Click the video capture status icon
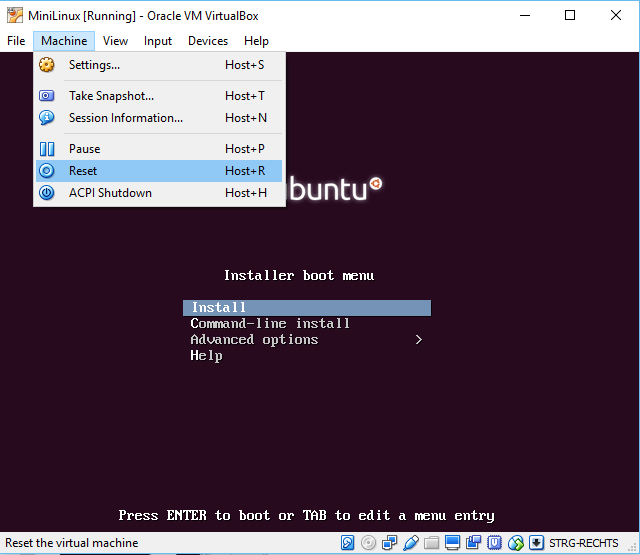The image size is (640, 555). [473, 543]
